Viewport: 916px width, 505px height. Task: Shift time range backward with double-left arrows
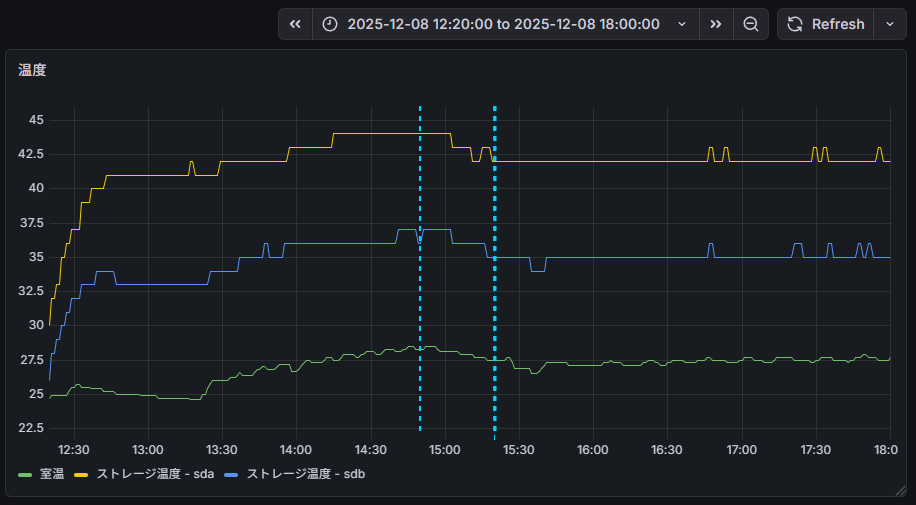point(296,24)
